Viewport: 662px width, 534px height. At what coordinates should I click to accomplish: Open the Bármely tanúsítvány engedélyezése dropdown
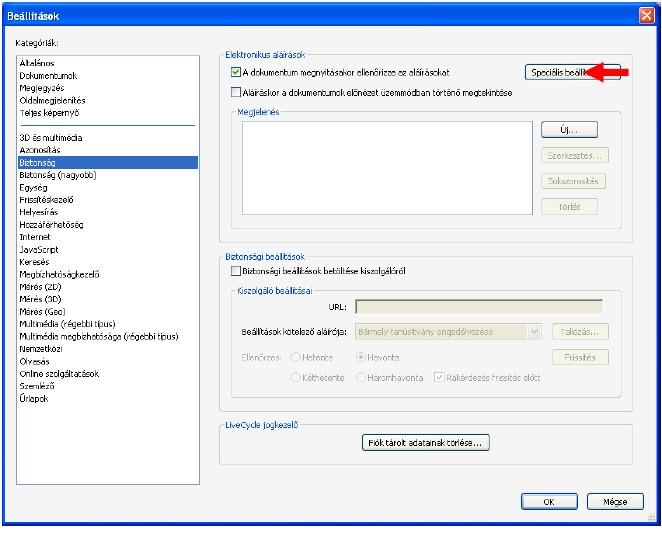448,332
